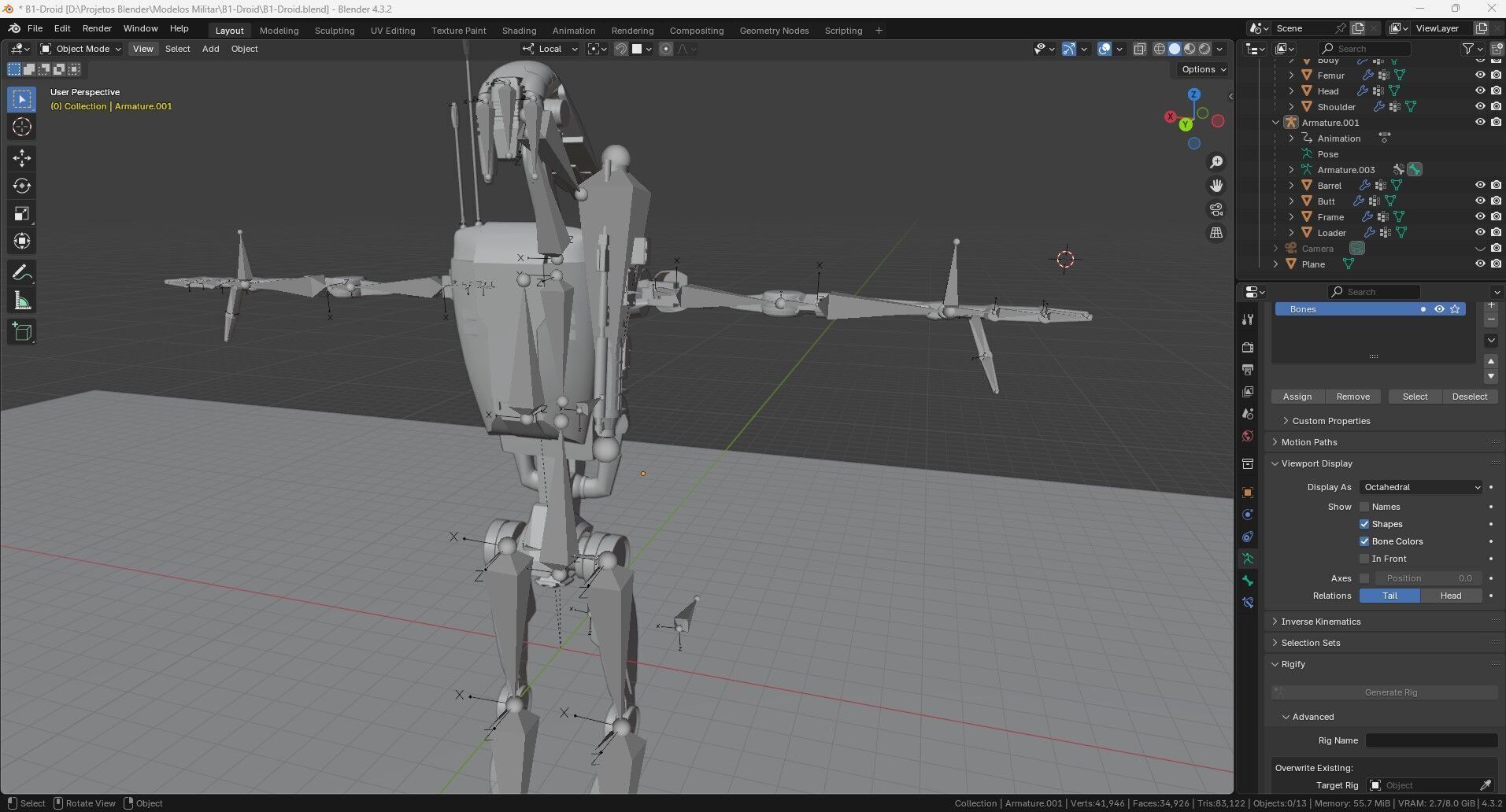1506x812 pixels.
Task: Set Relations to Head
Action: tap(1451, 596)
